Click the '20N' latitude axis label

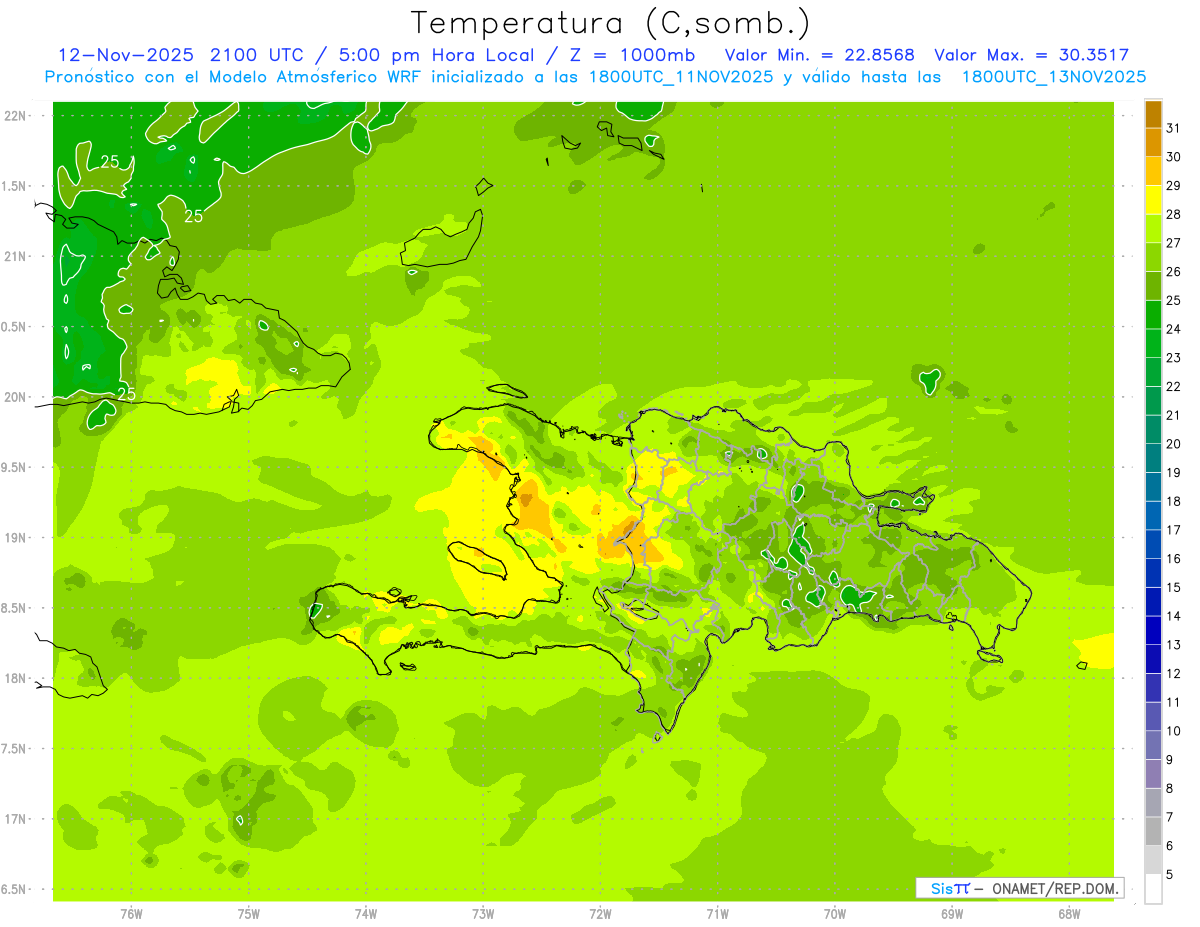[15, 397]
